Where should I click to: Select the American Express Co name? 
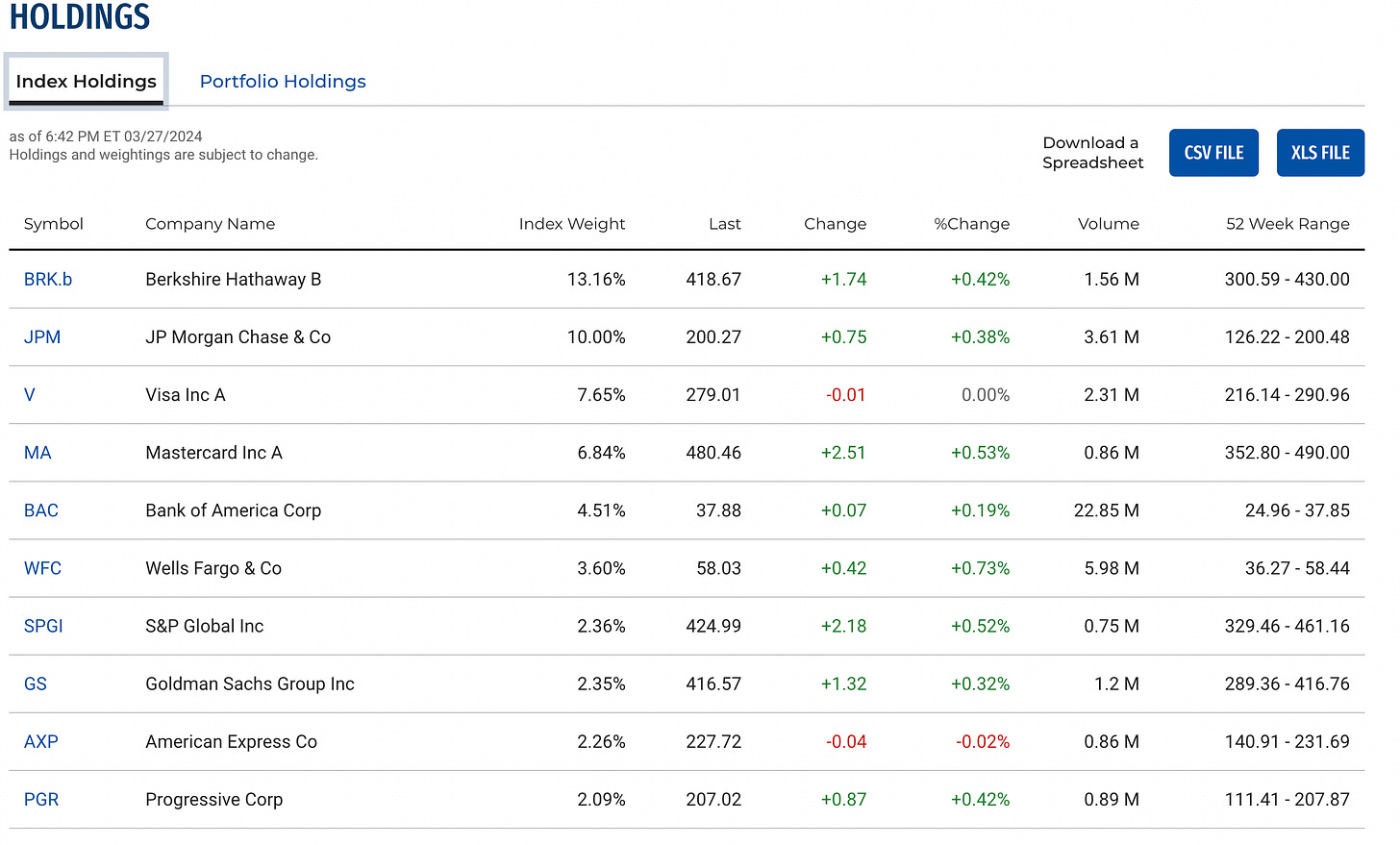[232, 741]
